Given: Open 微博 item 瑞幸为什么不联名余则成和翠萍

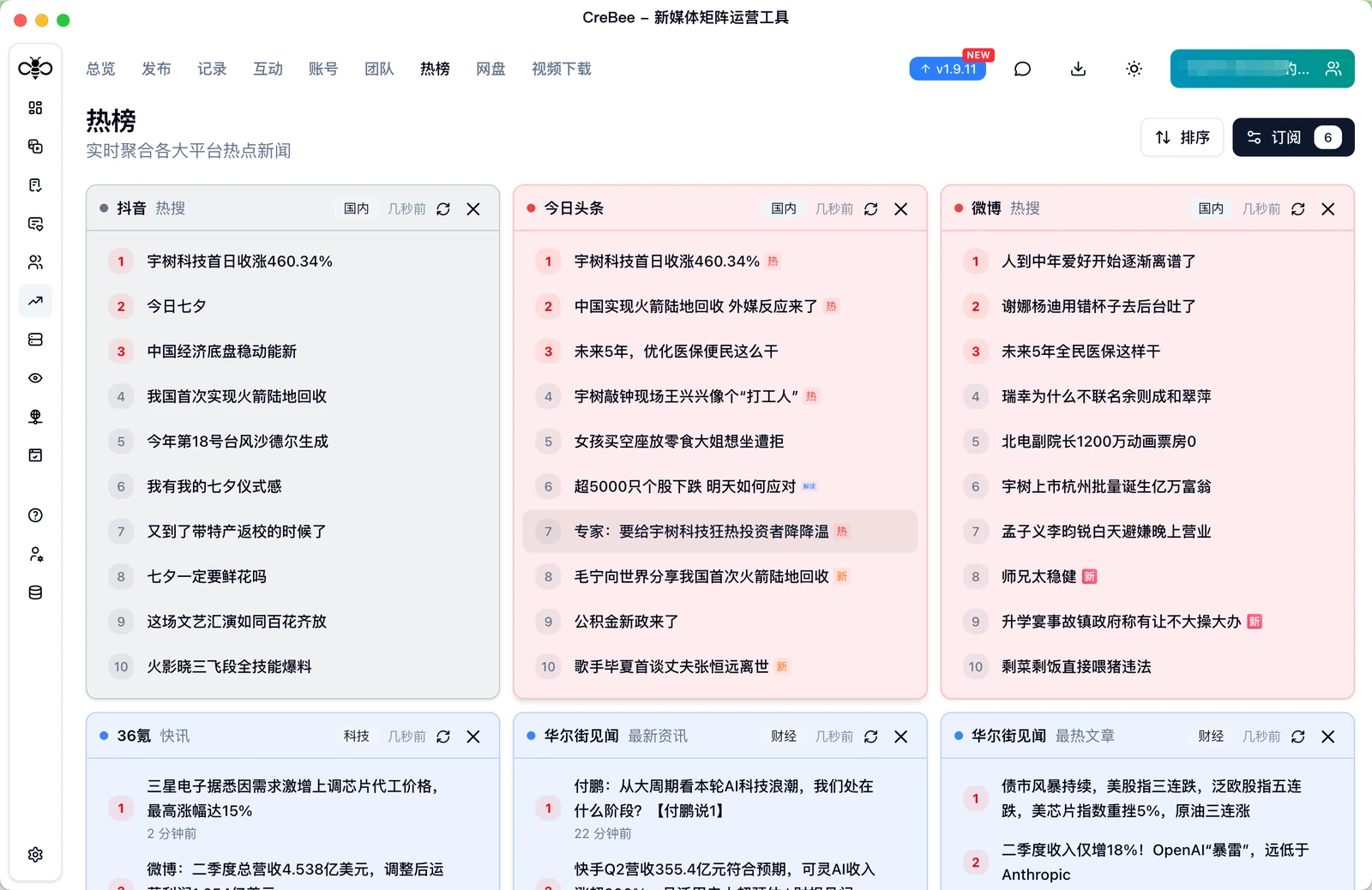Looking at the screenshot, I should 1147,396.
